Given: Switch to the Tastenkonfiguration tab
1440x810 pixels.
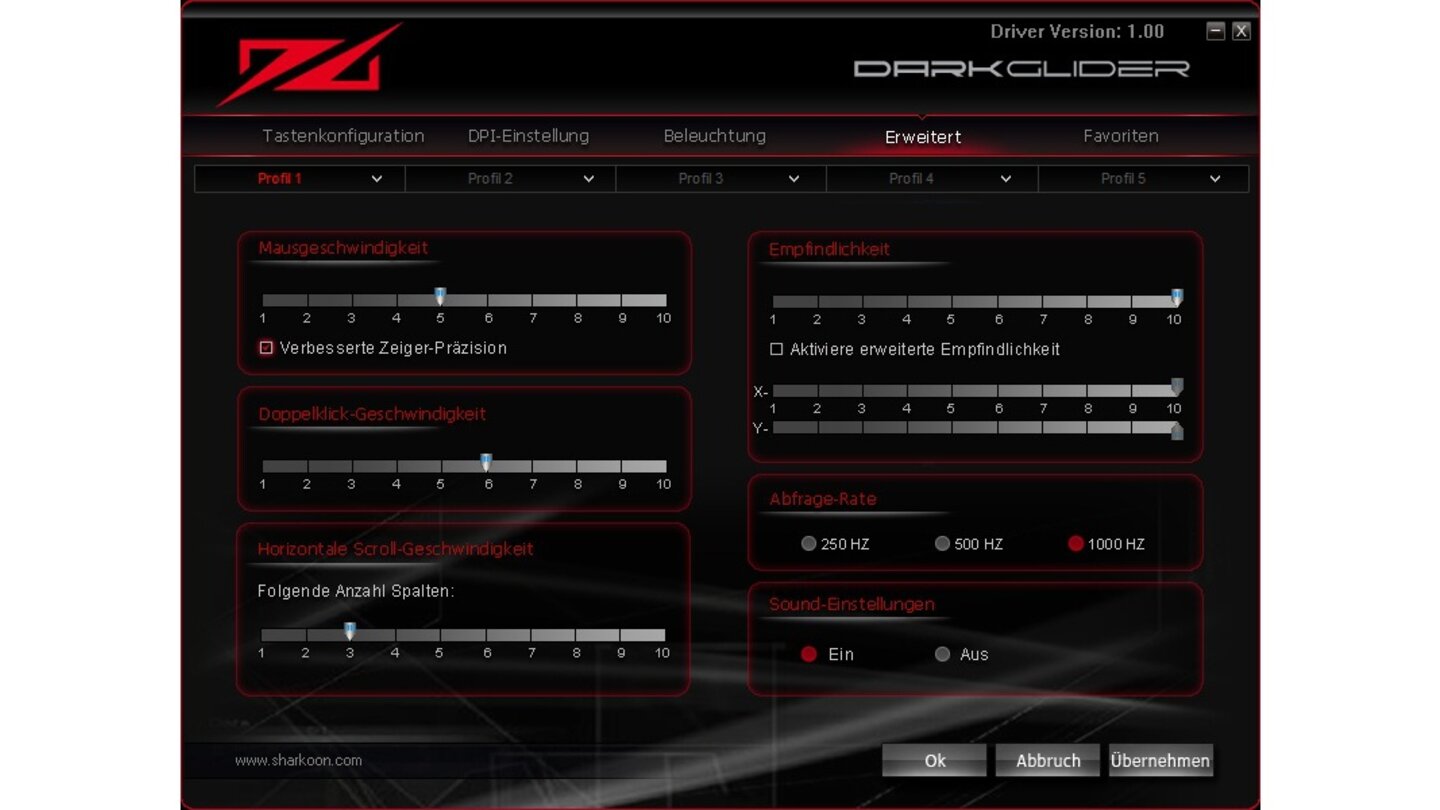Looking at the screenshot, I should pyautogui.click(x=343, y=136).
